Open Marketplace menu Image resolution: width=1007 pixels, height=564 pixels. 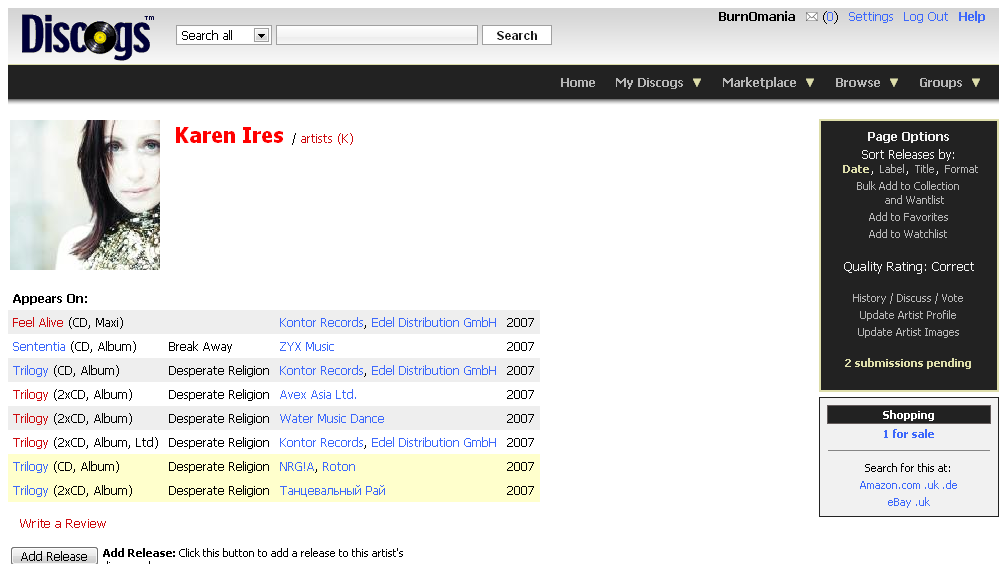[x=759, y=82]
